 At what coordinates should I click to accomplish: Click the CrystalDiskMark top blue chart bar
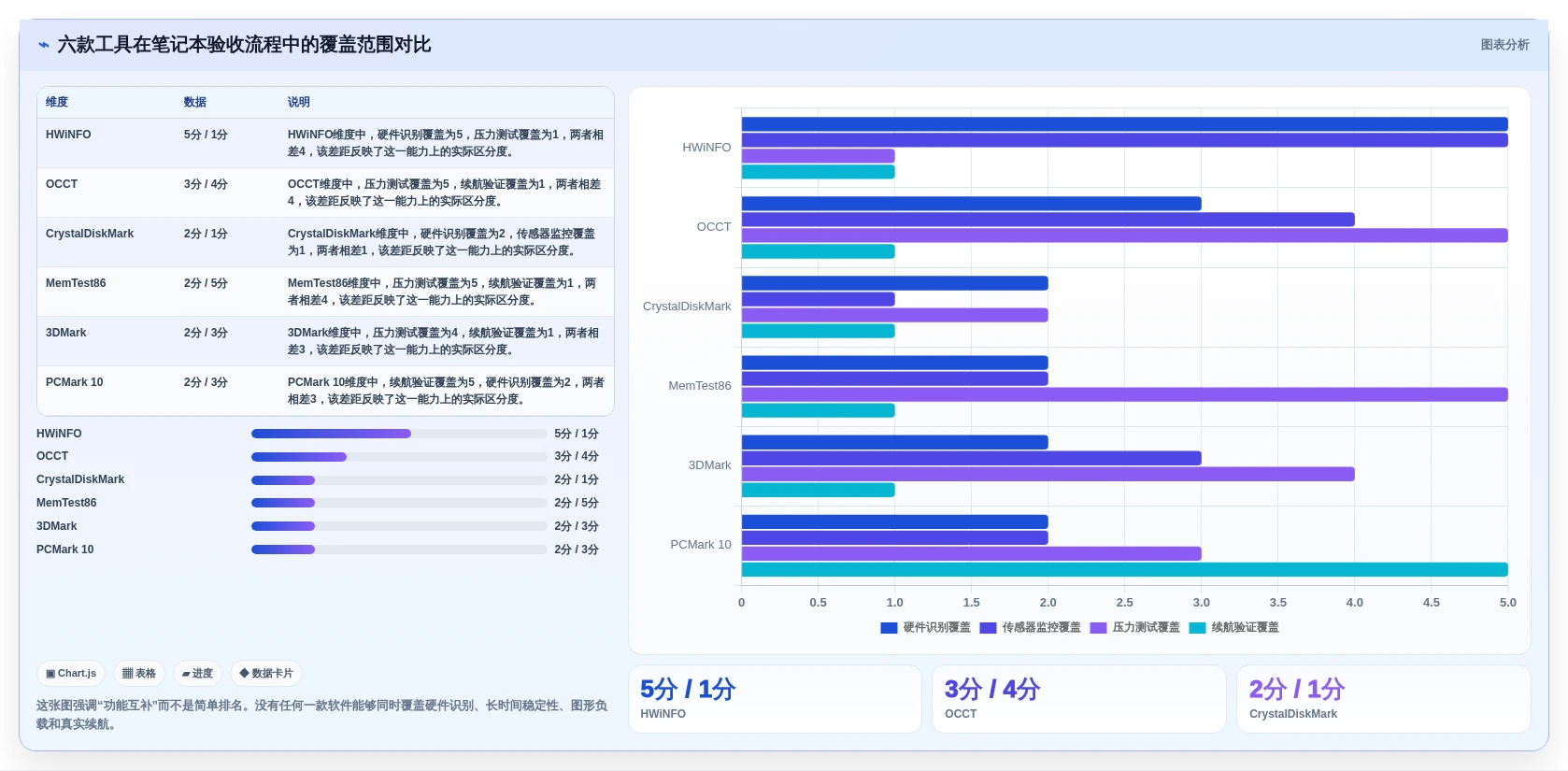tap(895, 283)
